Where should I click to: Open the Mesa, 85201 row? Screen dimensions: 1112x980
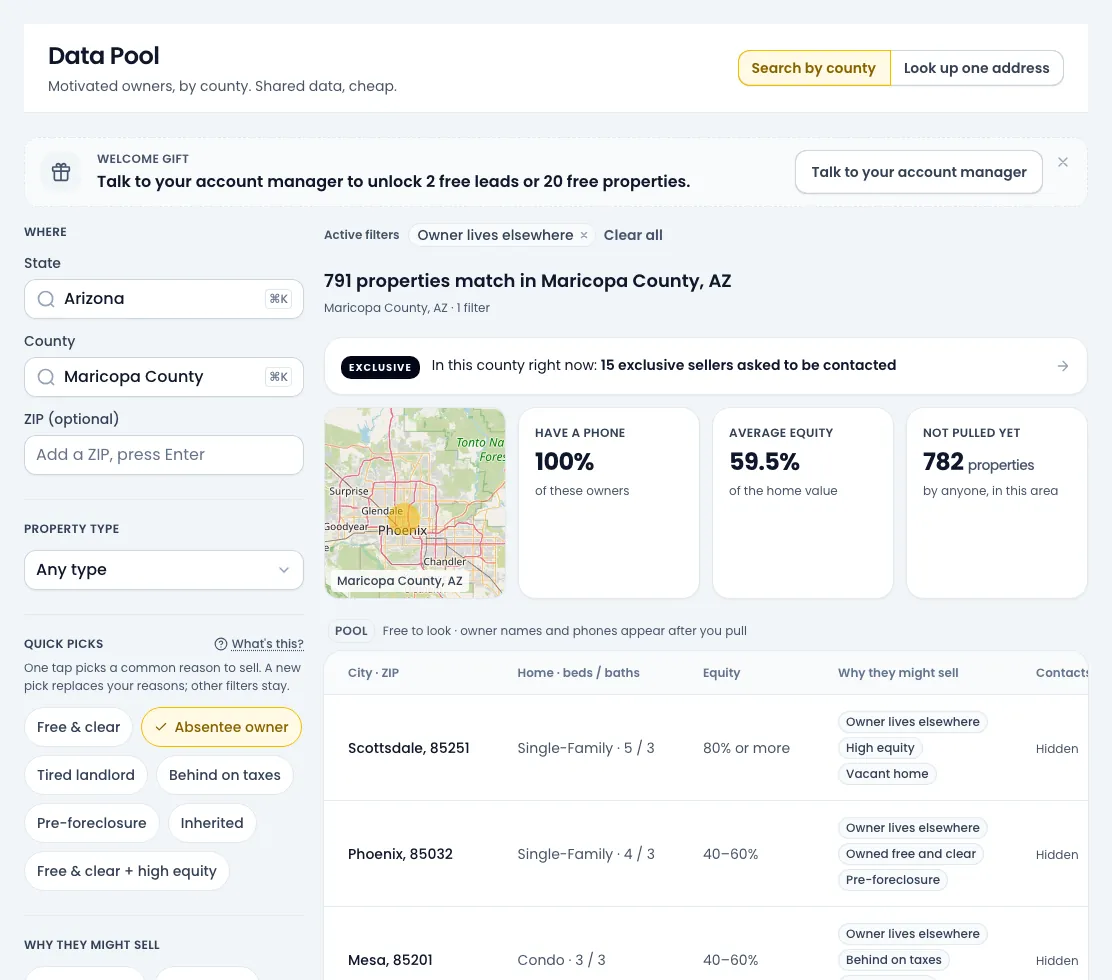pos(706,944)
